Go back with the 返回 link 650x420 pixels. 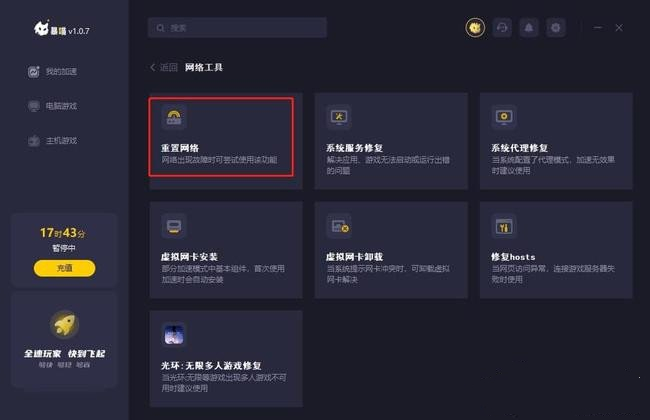point(164,68)
